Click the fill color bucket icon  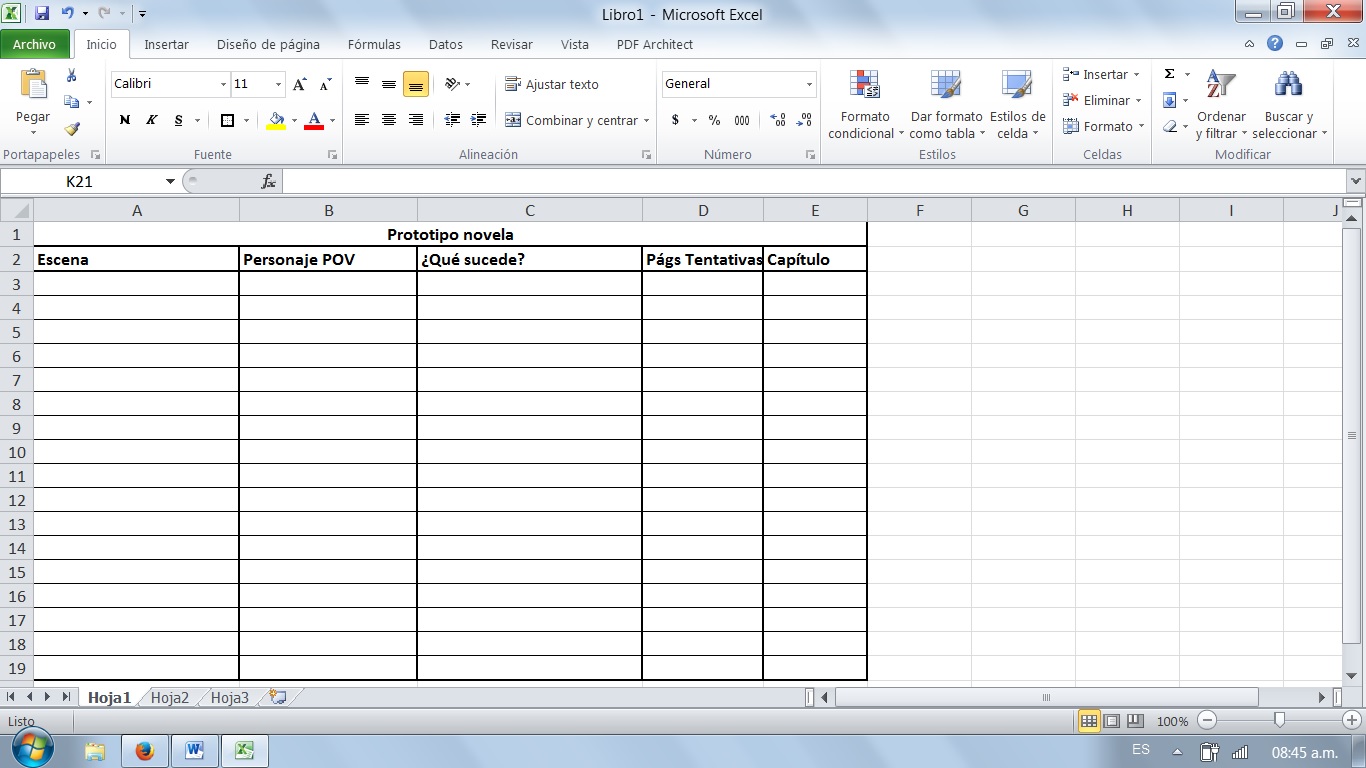(x=277, y=120)
